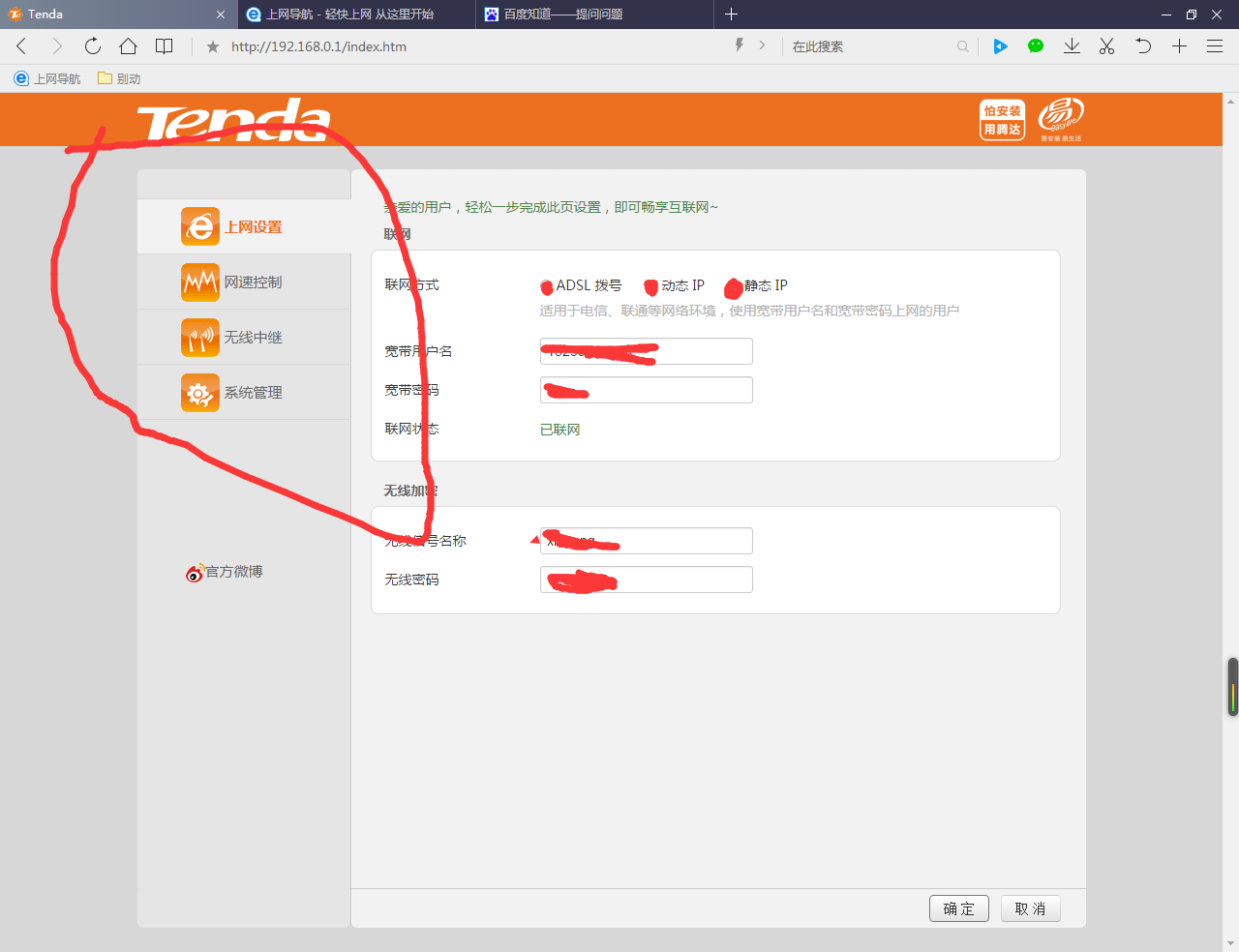This screenshot has height=952, width=1239.
Task: Click the 无线中继 antenna icon
Action: [200, 337]
